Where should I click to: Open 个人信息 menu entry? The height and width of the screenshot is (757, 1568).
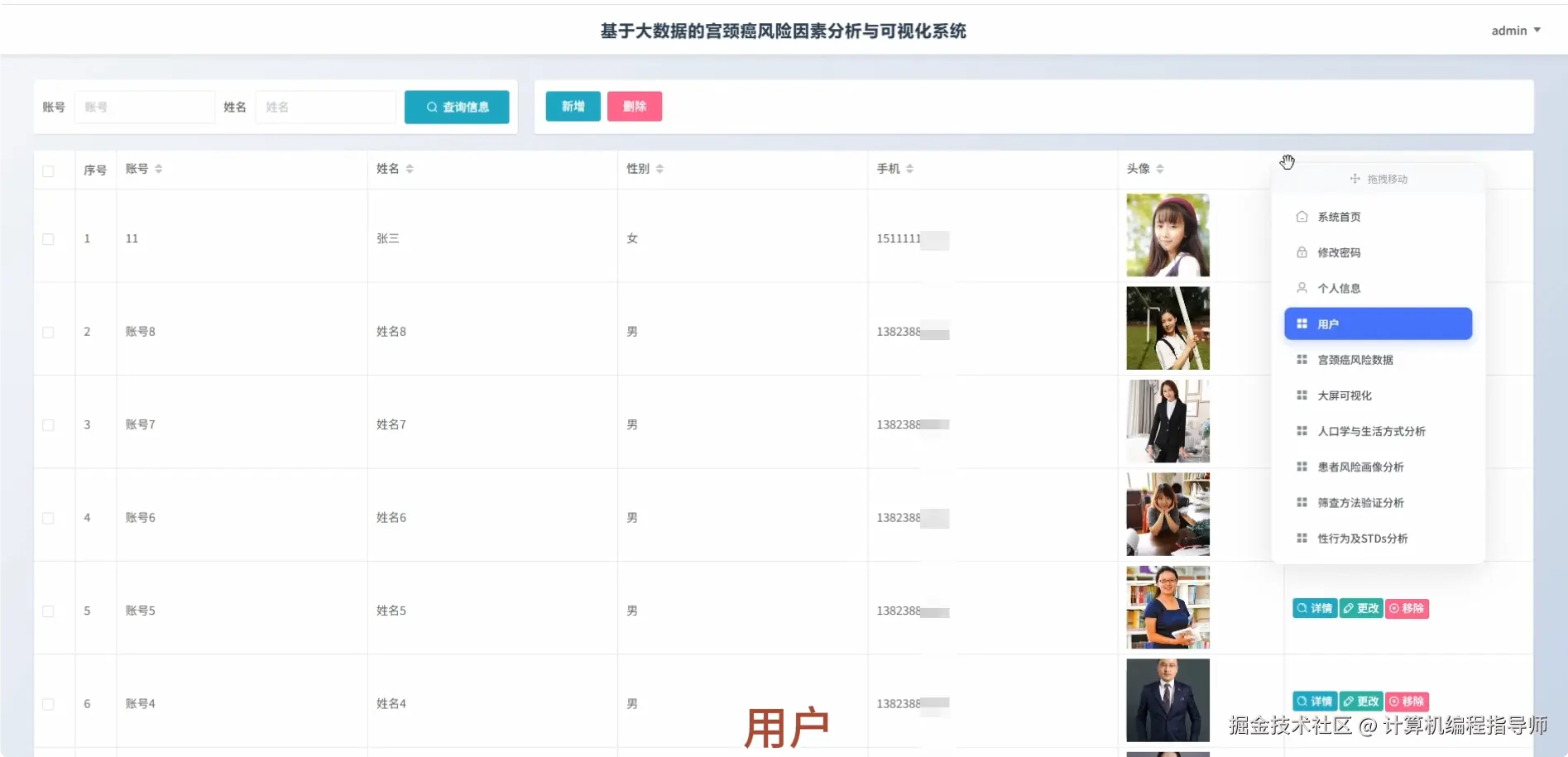pos(1378,288)
